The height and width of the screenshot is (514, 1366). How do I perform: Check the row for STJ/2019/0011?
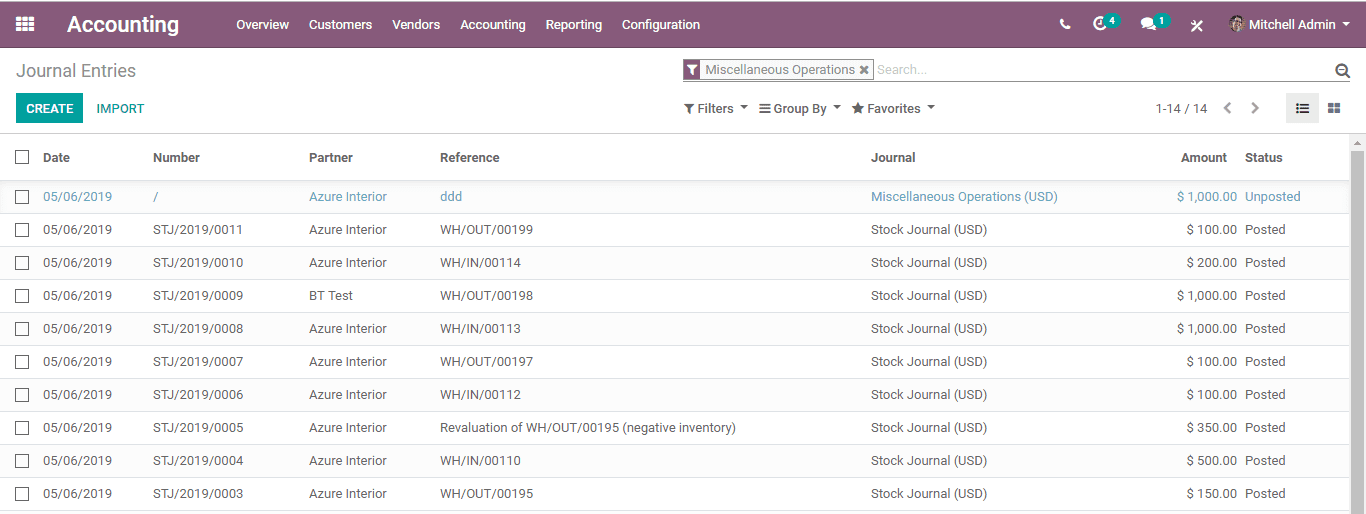coord(22,230)
